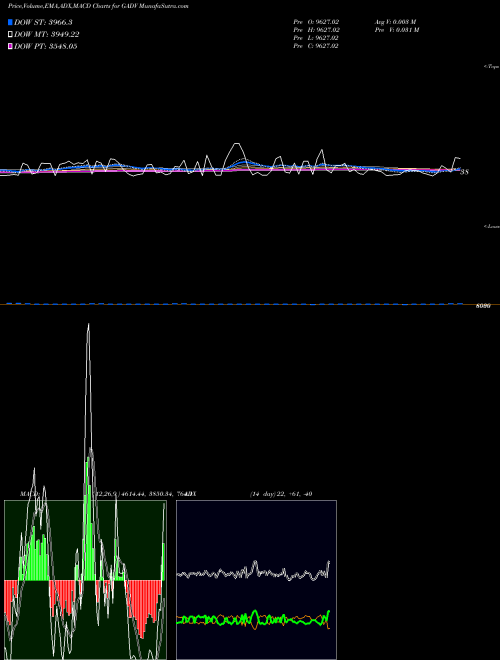500x660 pixels.
Task: Click the Tops marker on right edge
Action: click(491, 67)
